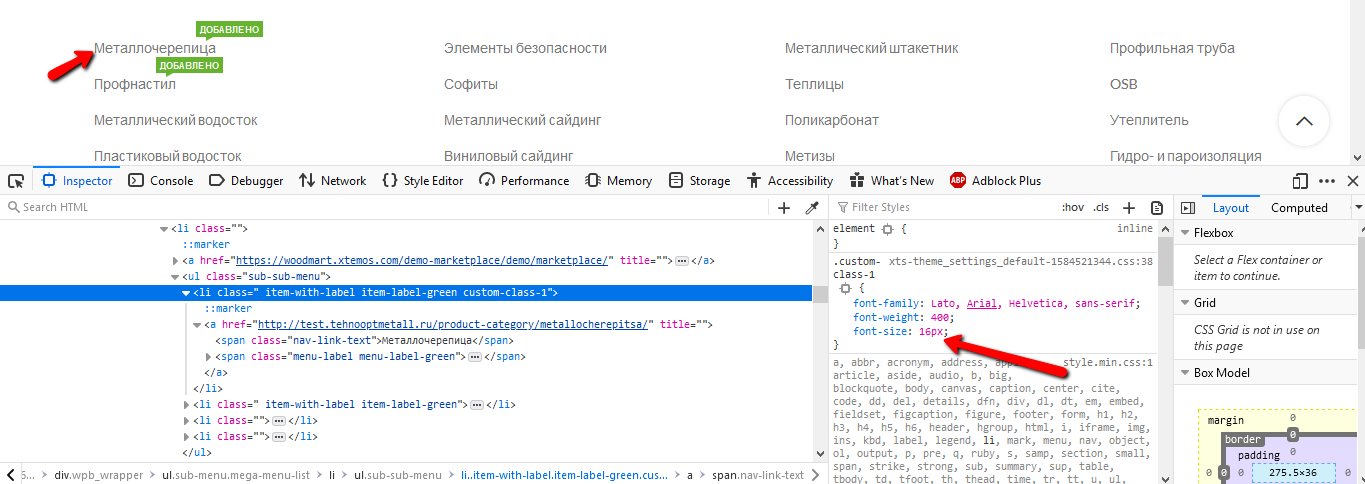Viewport: 1365px width, 484px height.
Task: Select the Inspector tab
Action: (x=77, y=181)
